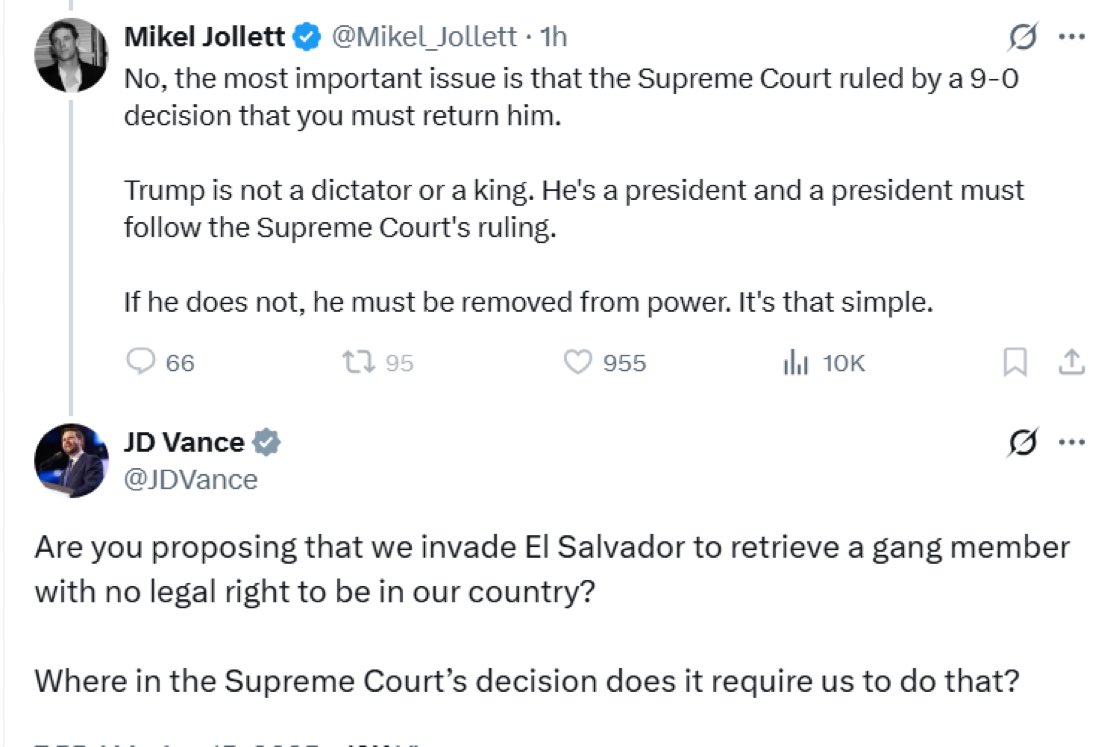1116x747 pixels.
Task: Open the @JDVance handle
Action: click(190, 479)
